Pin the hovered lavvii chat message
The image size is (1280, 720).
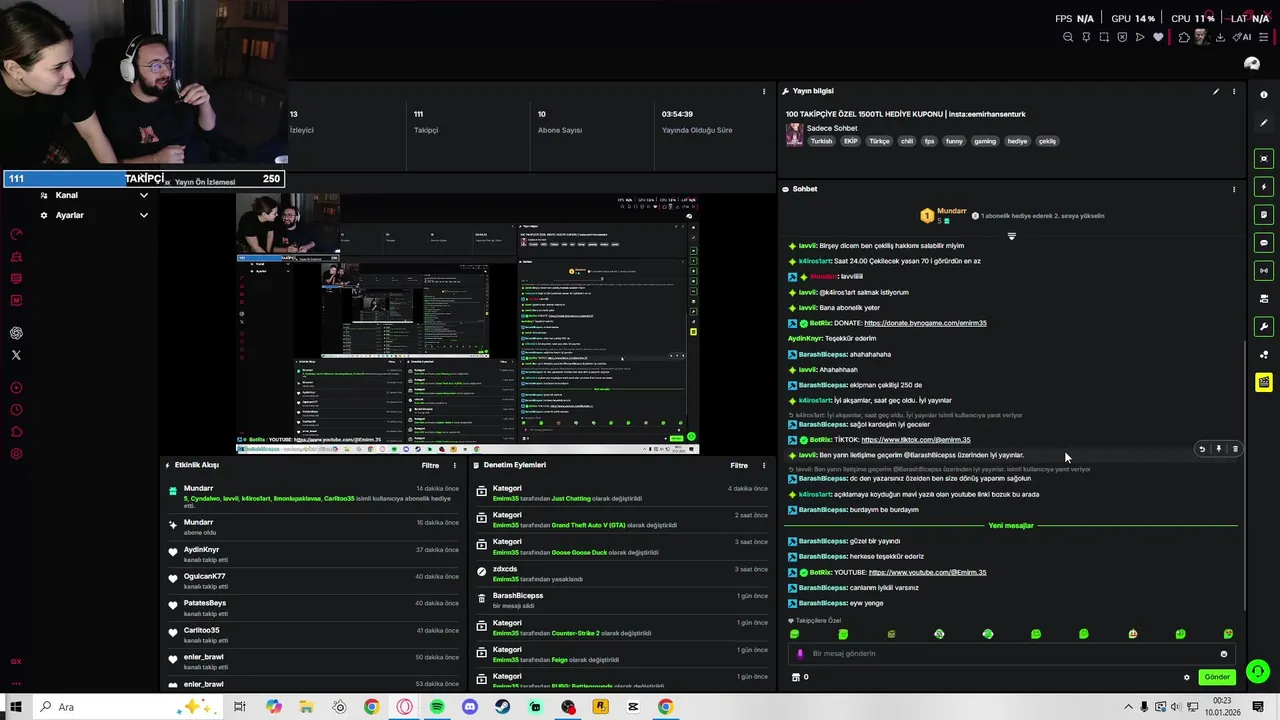pyautogui.click(x=1218, y=450)
